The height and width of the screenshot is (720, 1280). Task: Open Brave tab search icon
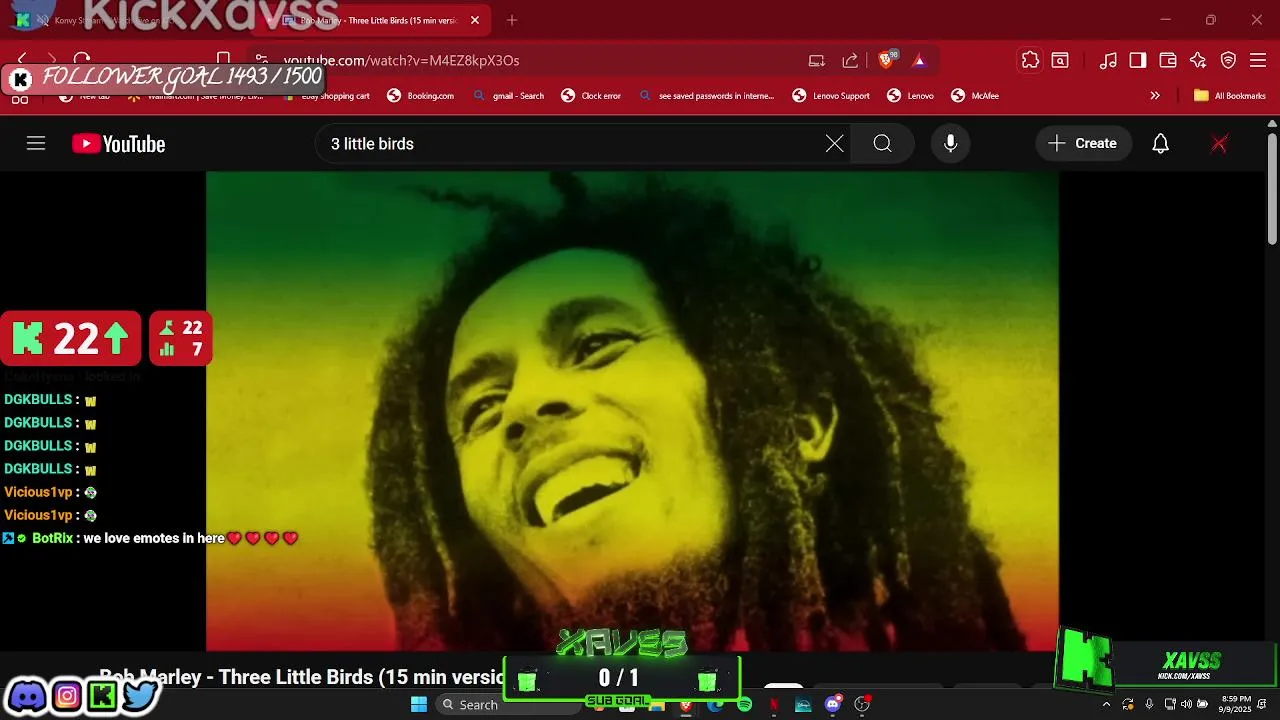(x=1060, y=60)
